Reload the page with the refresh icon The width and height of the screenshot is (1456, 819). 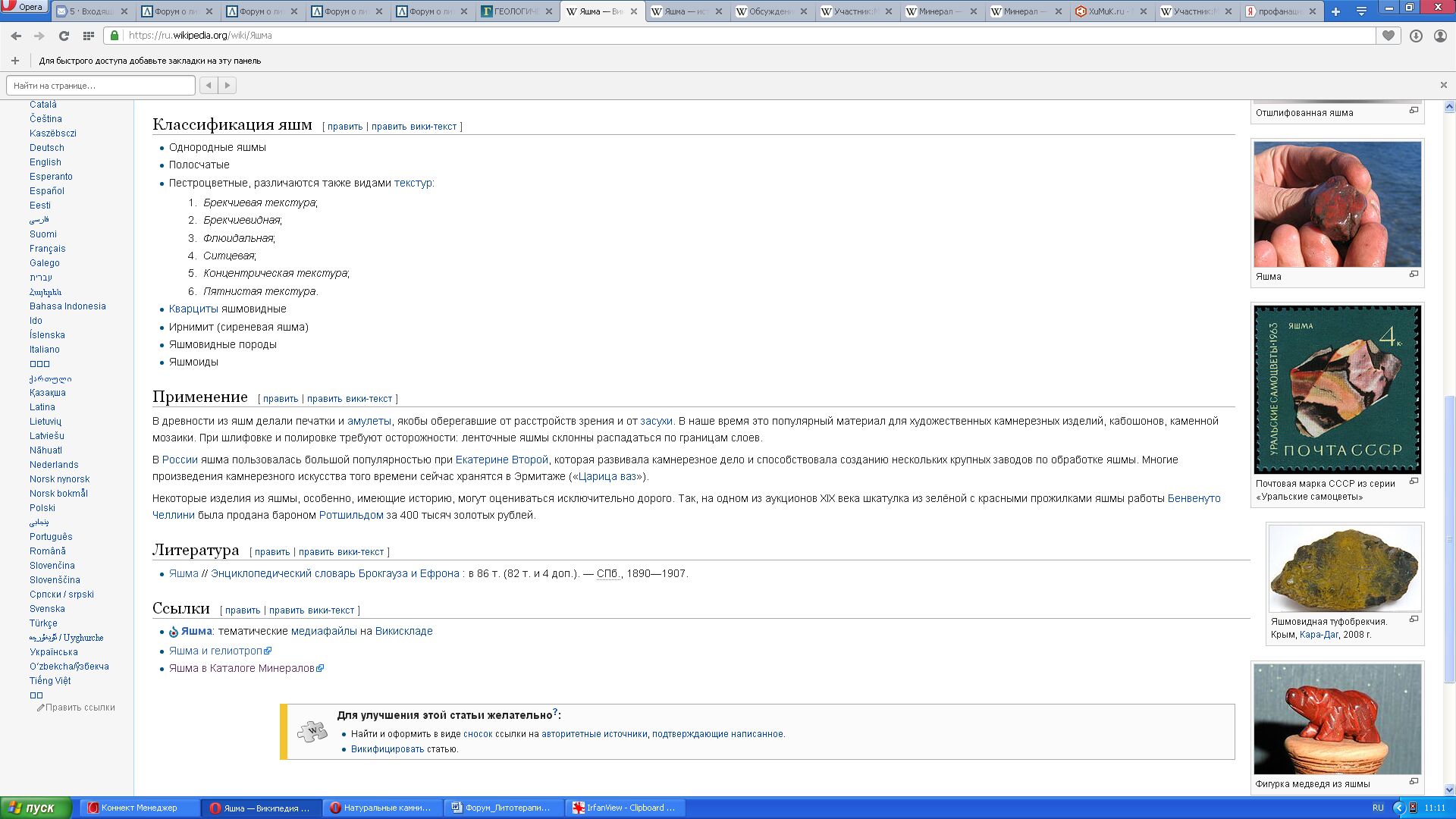click(x=64, y=36)
